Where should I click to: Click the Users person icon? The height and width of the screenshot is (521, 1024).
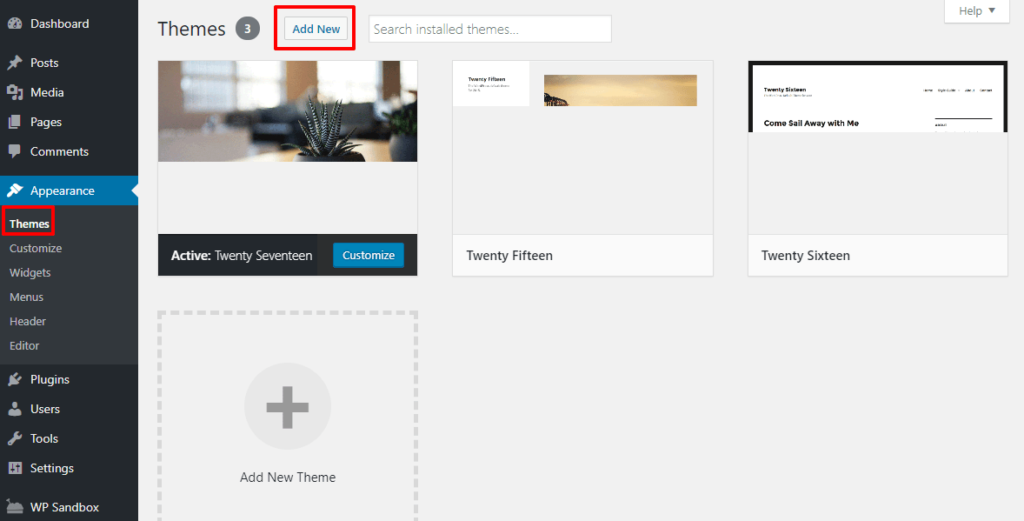click(x=14, y=409)
